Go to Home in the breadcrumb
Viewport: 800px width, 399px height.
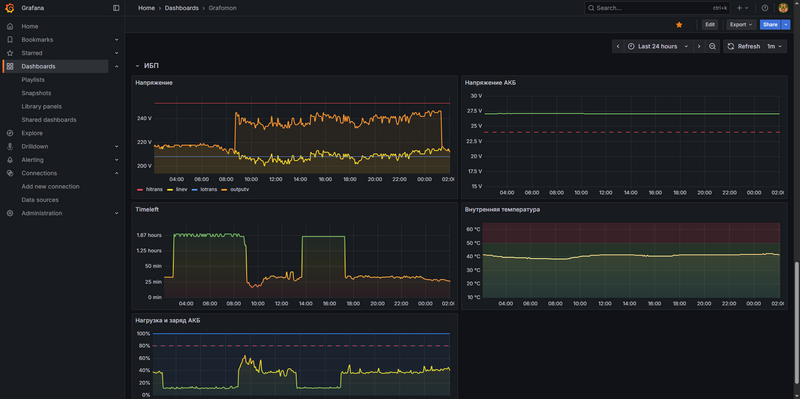(146, 8)
